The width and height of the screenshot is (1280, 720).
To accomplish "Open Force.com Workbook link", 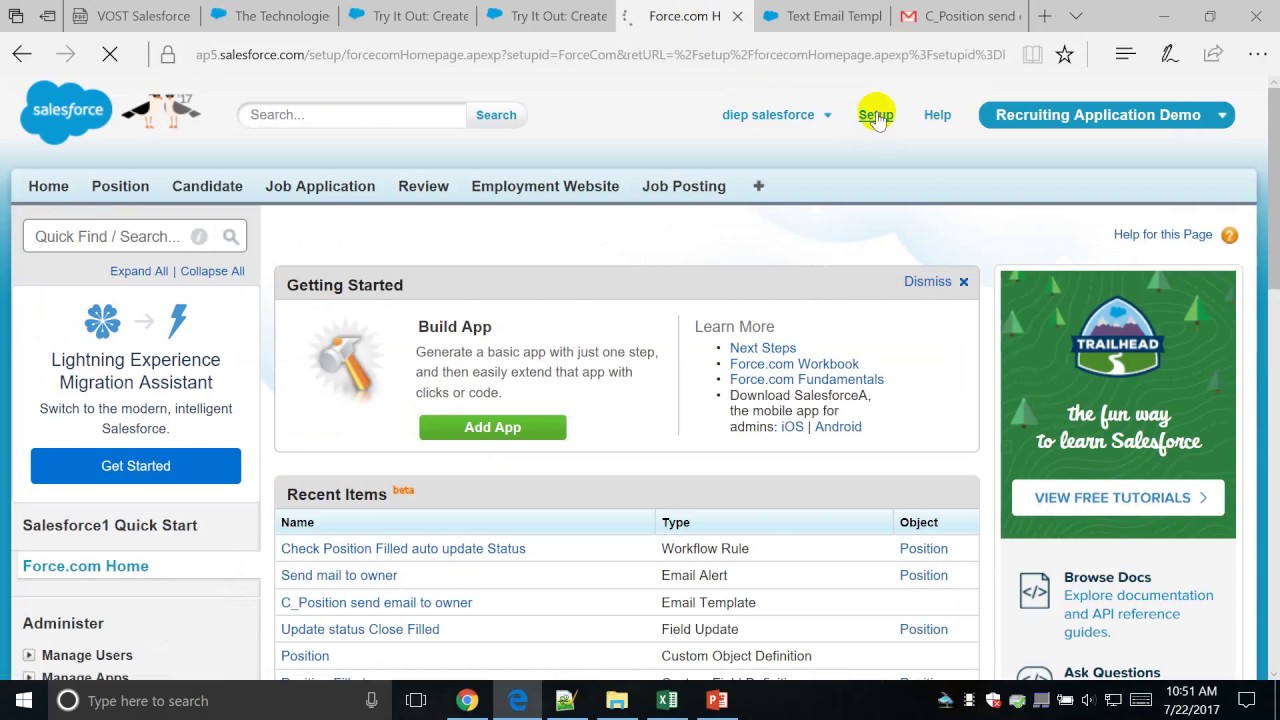I will point(794,364).
